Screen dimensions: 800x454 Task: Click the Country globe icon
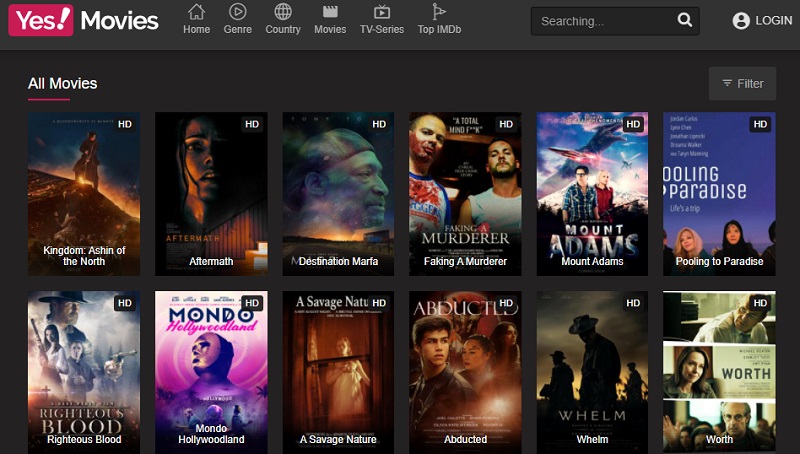pos(283,11)
